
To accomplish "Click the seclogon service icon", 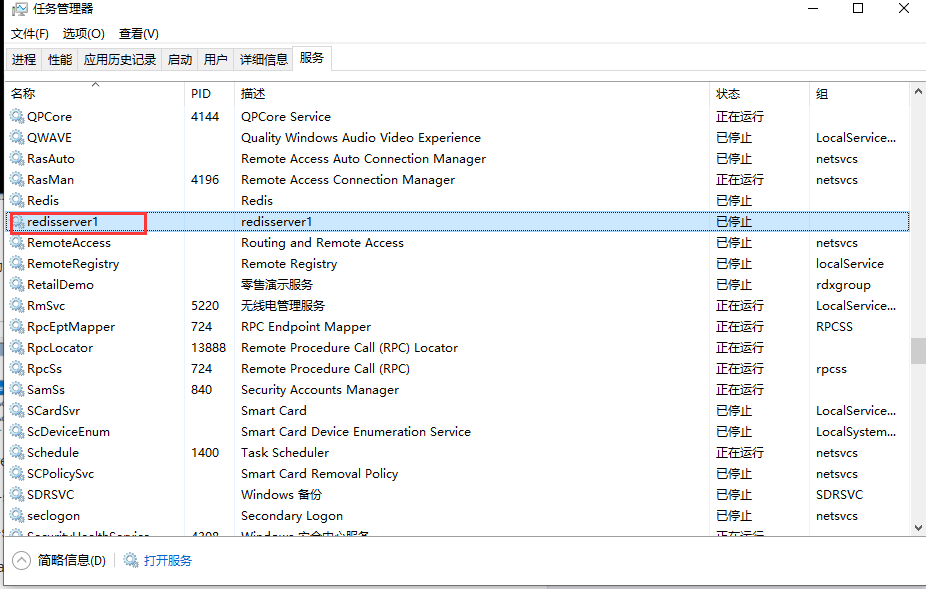I will click(18, 515).
